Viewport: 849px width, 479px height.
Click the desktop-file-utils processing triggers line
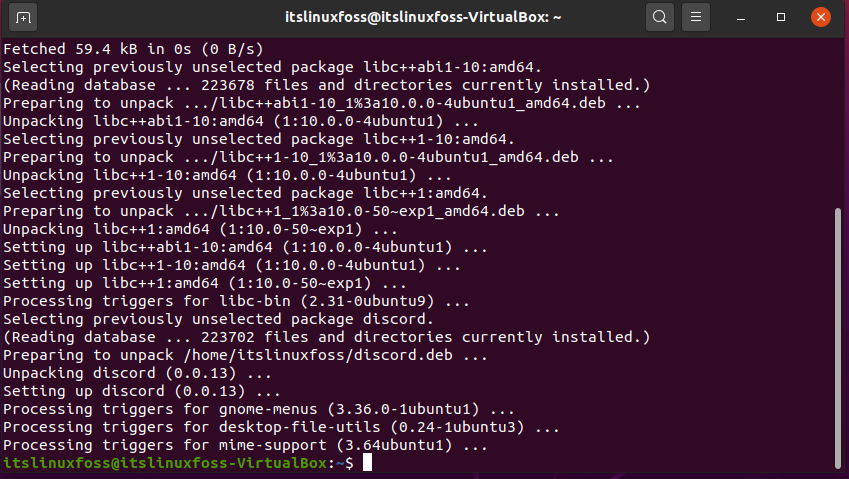(x=281, y=428)
